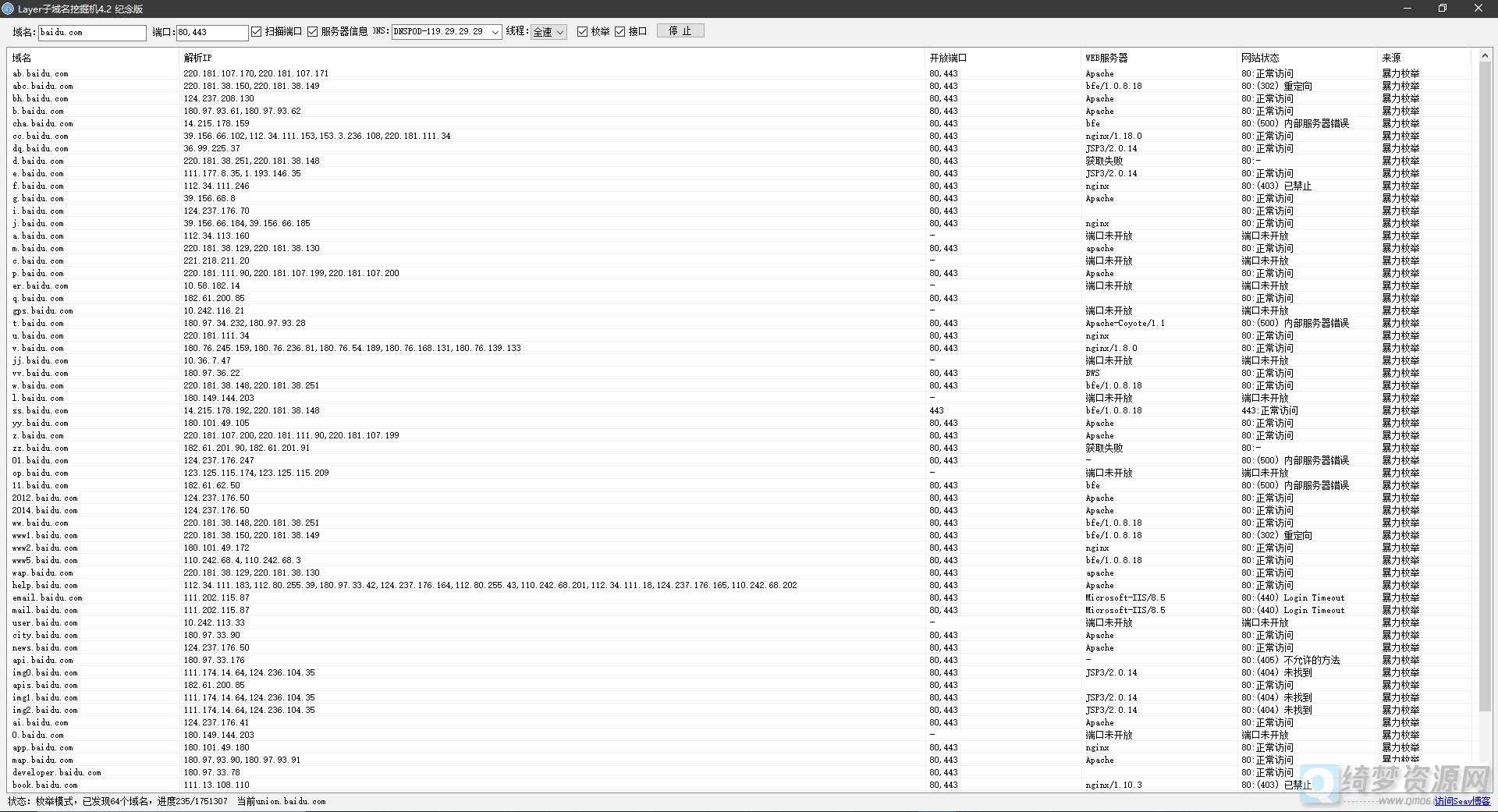
Task: Select the 2012.baidu.com row
Action: (x=741, y=498)
